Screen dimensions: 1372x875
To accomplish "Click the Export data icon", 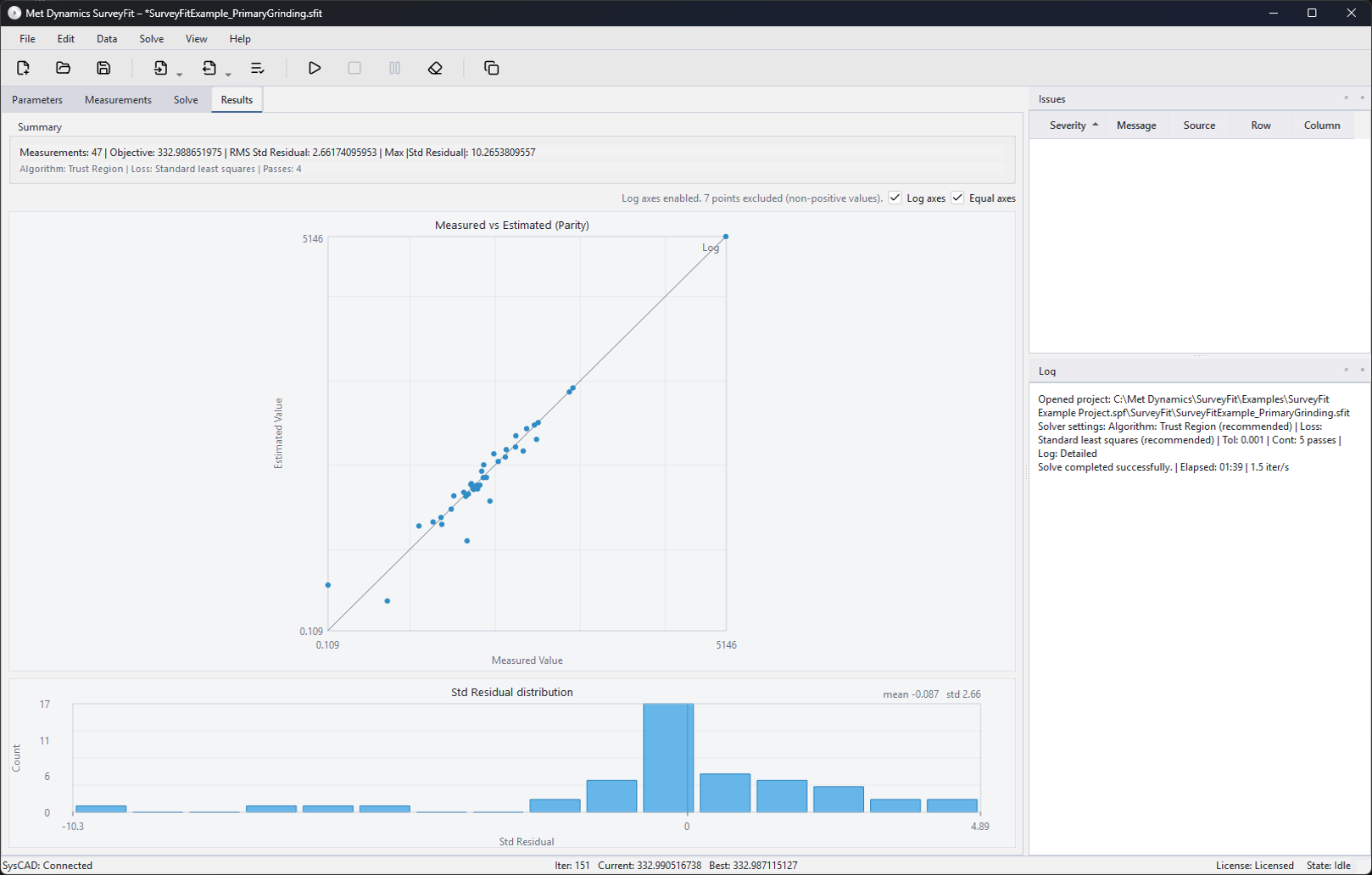I will coord(209,68).
